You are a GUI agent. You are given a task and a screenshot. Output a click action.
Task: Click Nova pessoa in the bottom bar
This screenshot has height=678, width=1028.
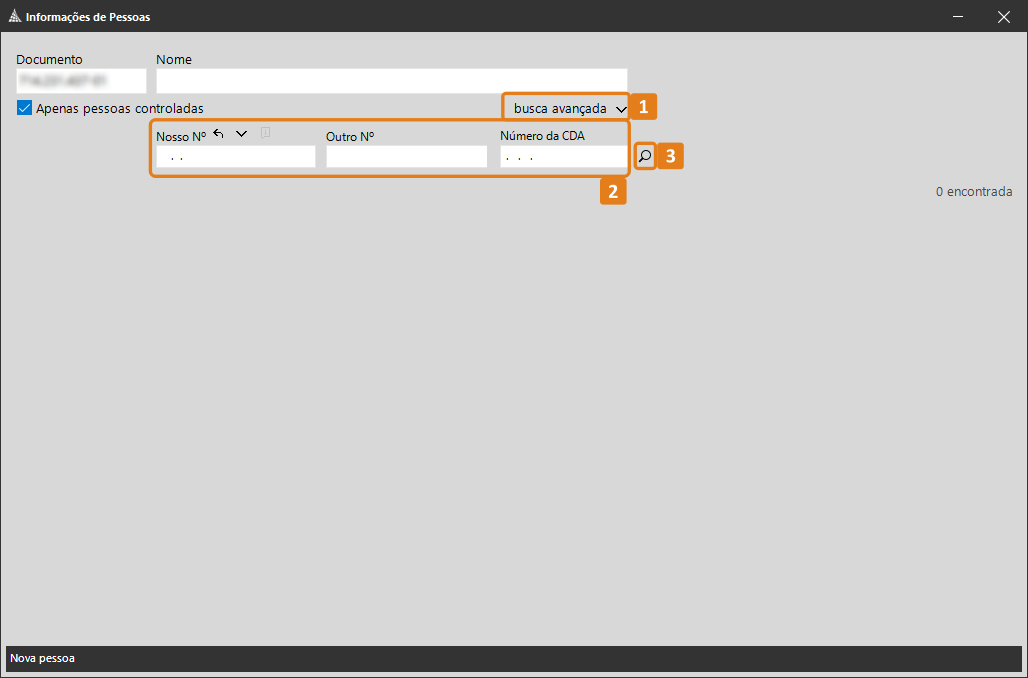pyautogui.click(x=42, y=658)
